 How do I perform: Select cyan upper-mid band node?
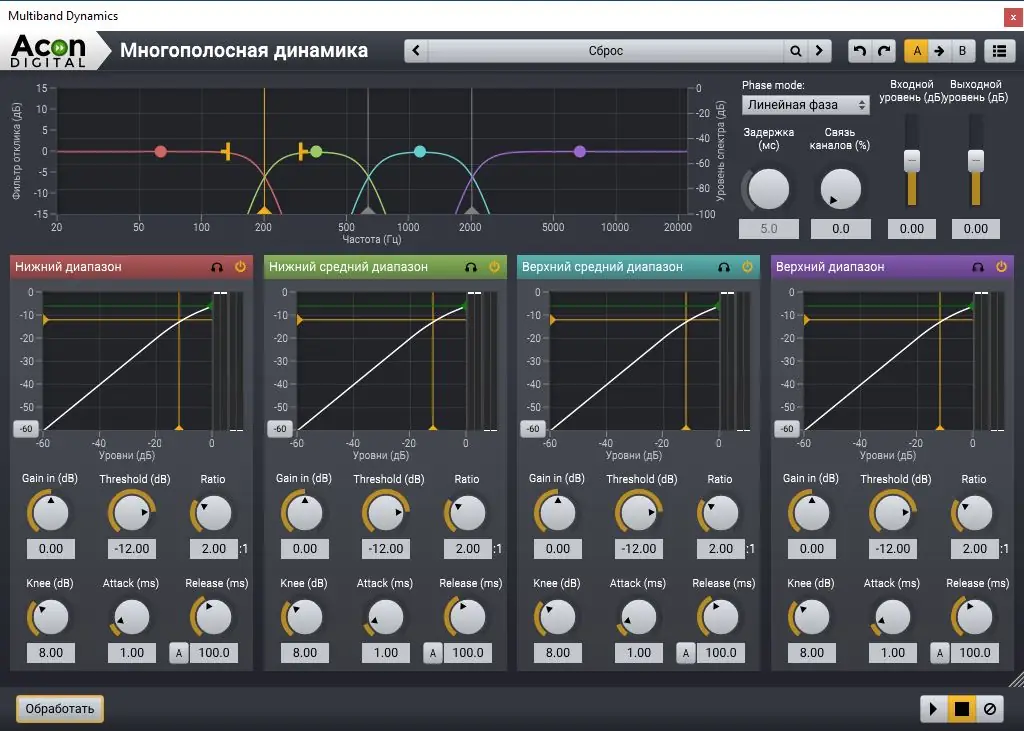point(420,152)
